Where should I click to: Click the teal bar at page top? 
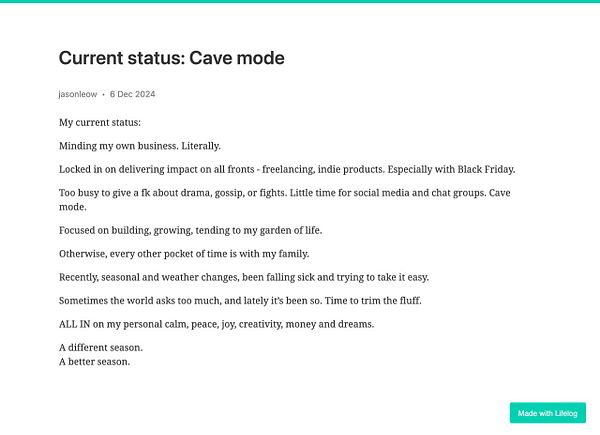pos(300,1)
